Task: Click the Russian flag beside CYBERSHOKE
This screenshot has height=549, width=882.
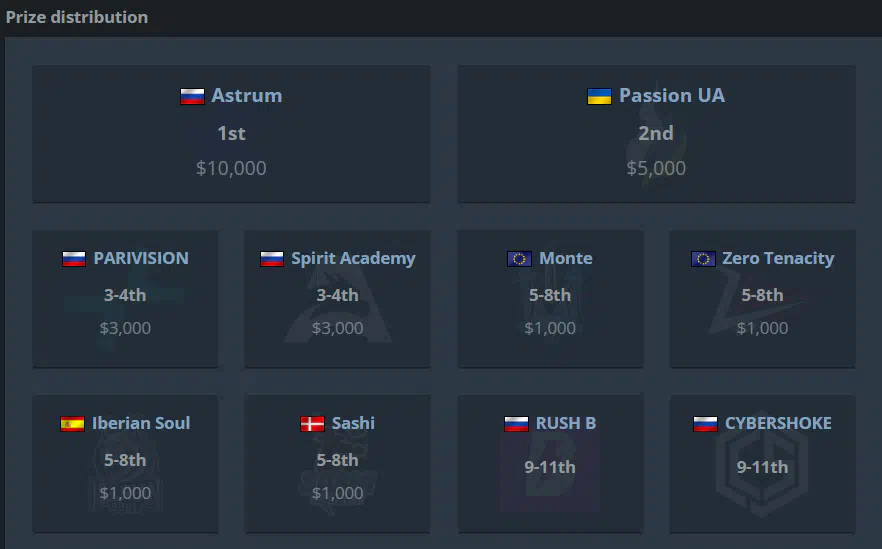Action: coord(705,424)
